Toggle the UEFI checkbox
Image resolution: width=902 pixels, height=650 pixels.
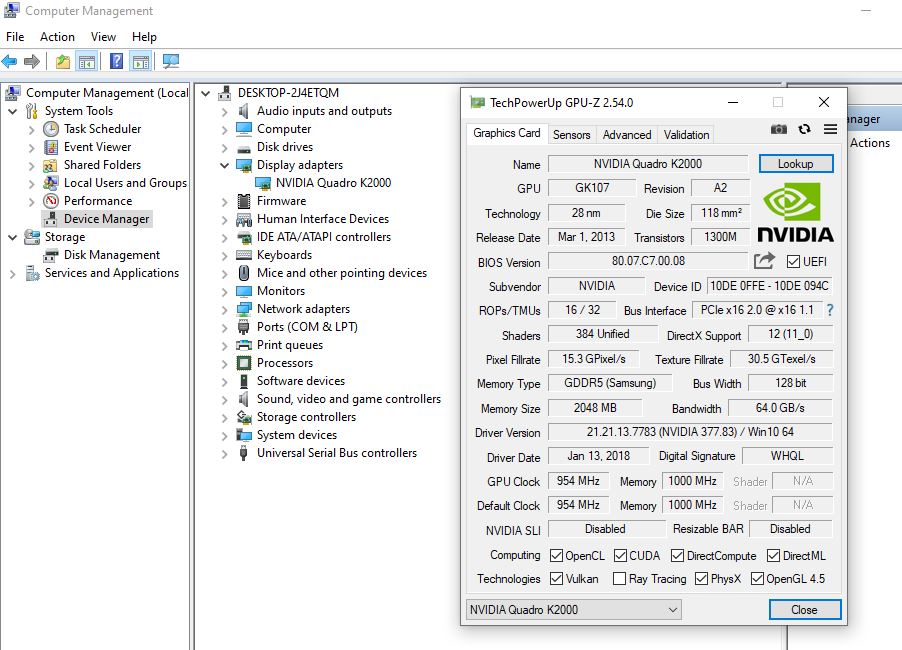[794, 262]
